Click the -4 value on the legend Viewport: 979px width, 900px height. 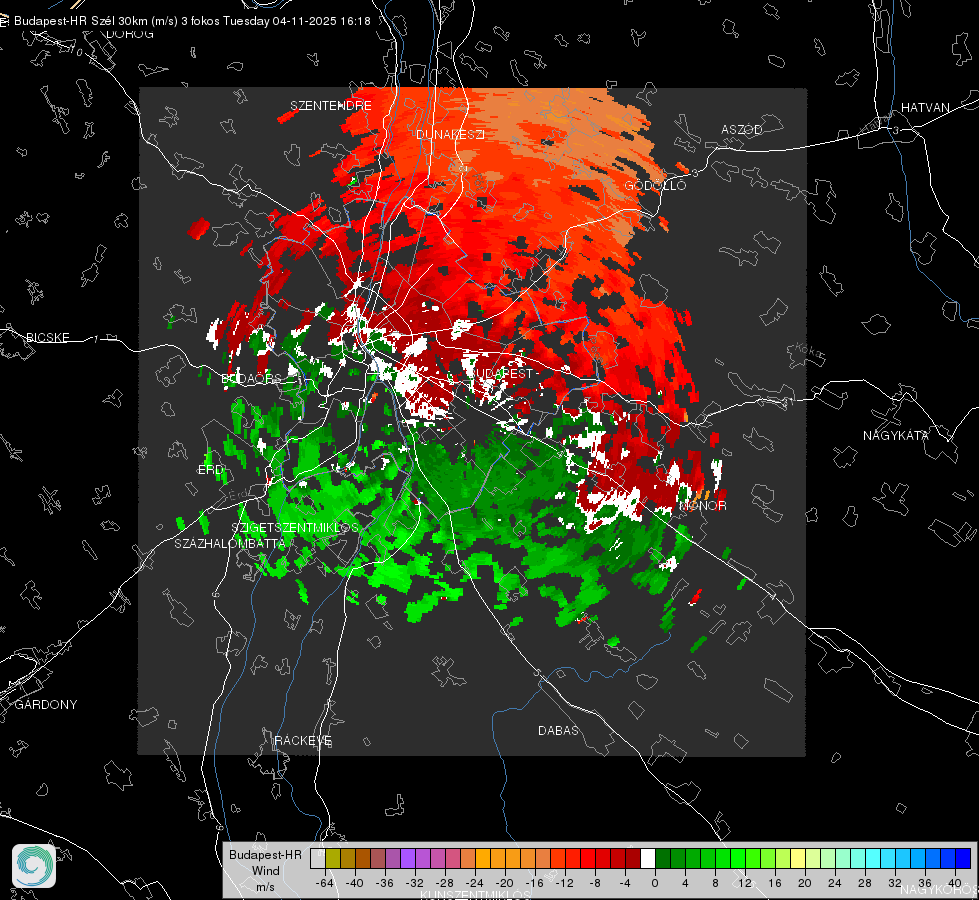tap(625, 883)
